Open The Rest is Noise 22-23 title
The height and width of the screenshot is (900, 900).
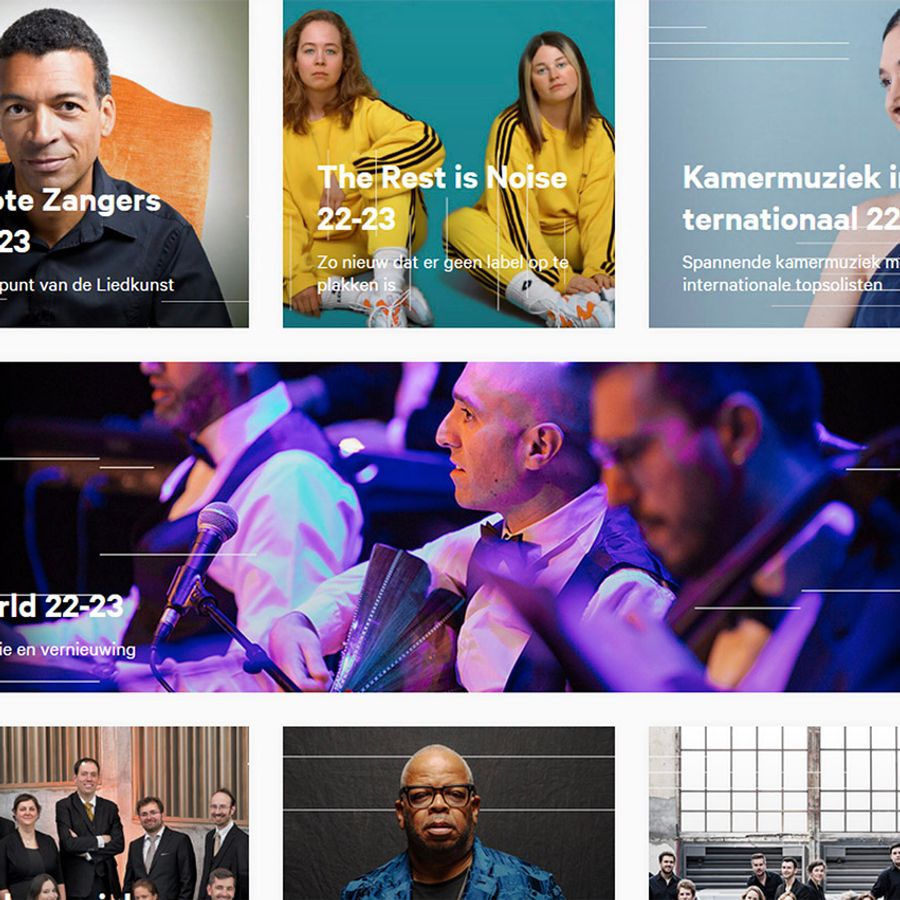point(442,198)
